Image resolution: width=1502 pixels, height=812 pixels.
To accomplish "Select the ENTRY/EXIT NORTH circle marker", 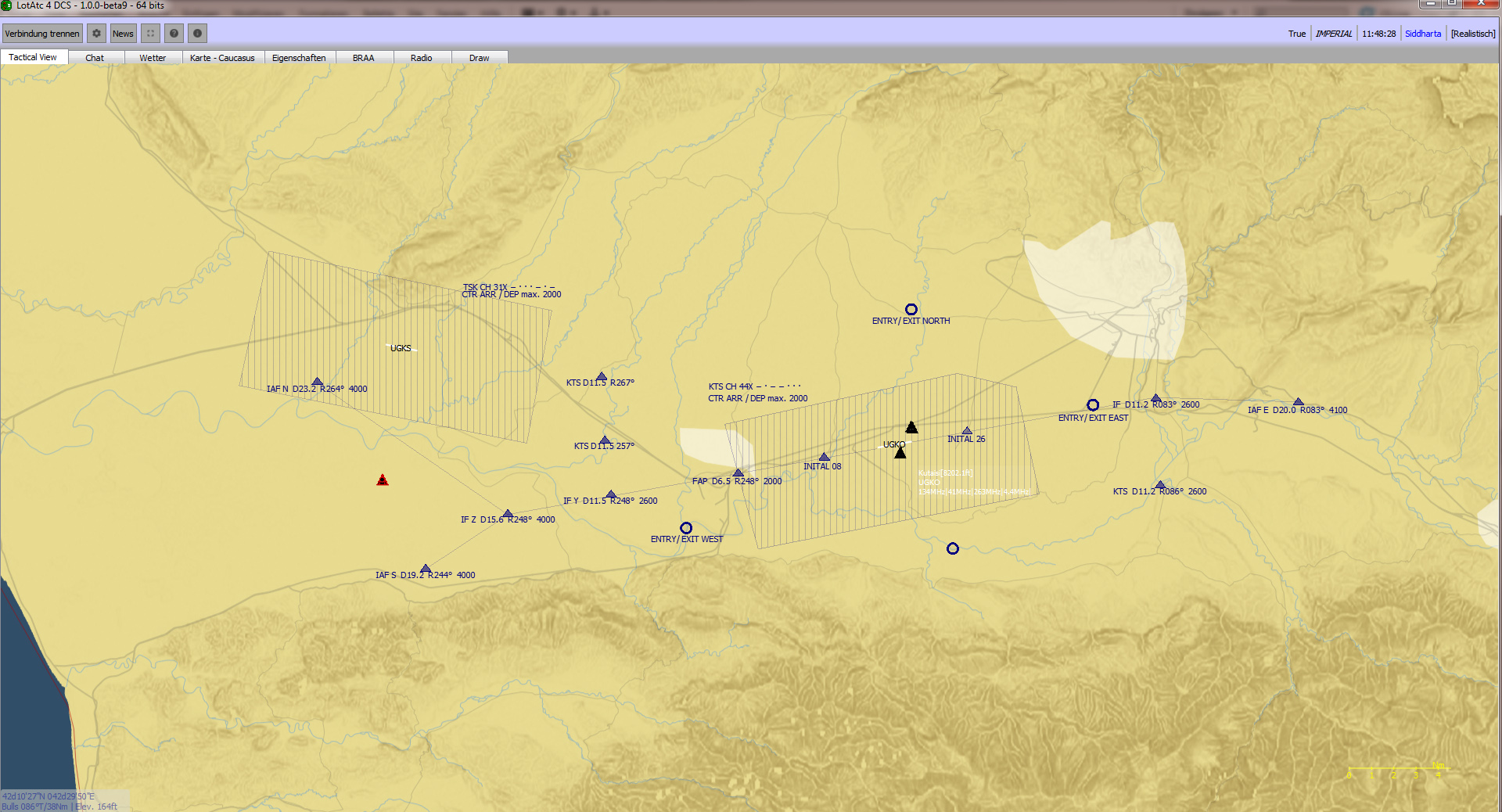I will 911,310.
